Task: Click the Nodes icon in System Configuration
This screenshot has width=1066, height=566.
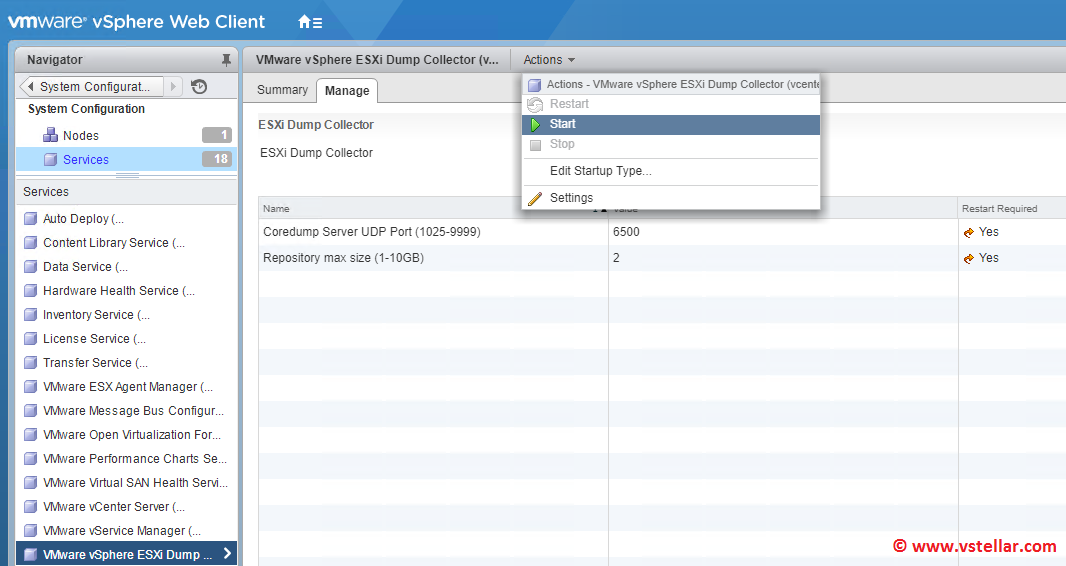Action: click(x=50, y=135)
